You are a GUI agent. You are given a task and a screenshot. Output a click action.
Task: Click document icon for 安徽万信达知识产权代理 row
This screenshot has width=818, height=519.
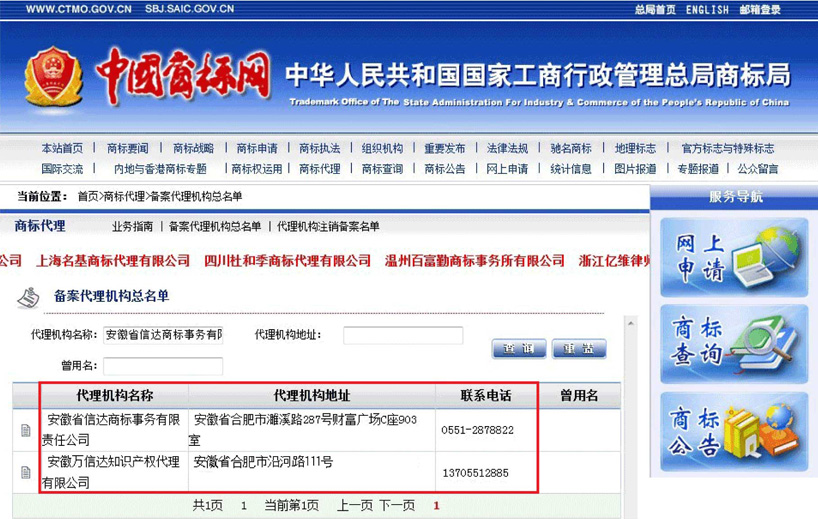coord(26,472)
